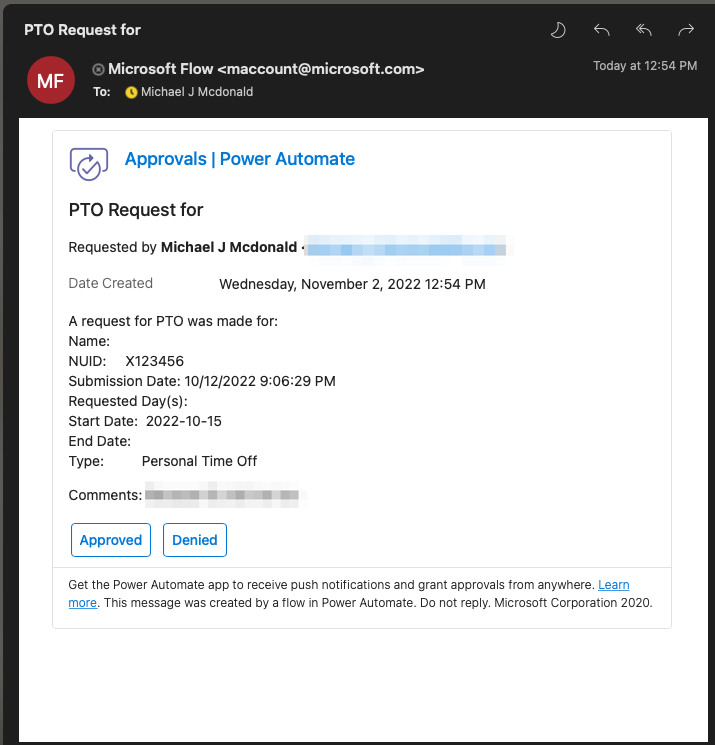Deny the PTO request
715x745 pixels.
(x=195, y=540)
